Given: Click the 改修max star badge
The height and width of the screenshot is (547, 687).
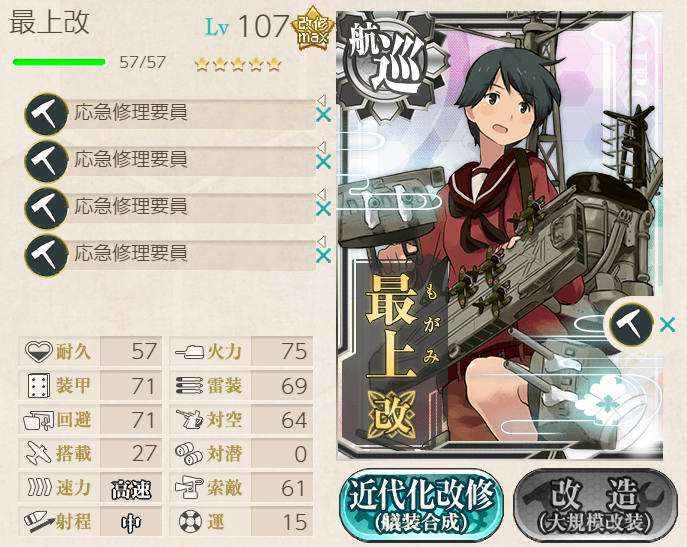Looking at the screenshot, I should 313,29.
